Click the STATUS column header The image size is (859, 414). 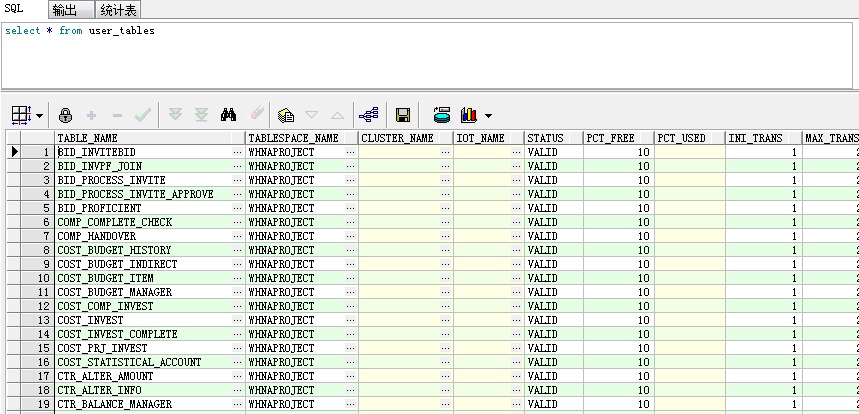[x=553, y=138]
